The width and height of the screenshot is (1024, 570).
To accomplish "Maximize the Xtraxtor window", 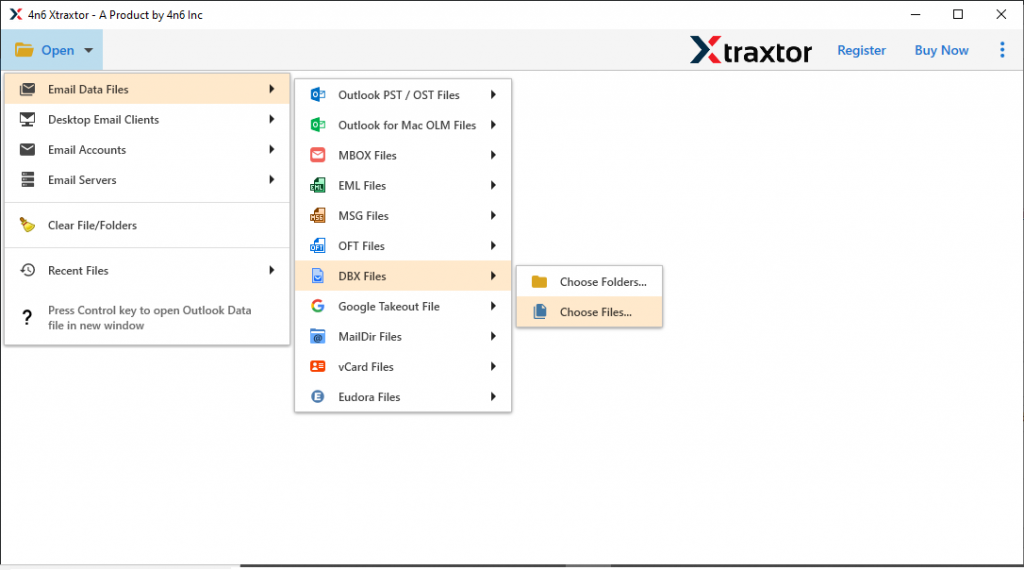I will (x=958, y=14).
